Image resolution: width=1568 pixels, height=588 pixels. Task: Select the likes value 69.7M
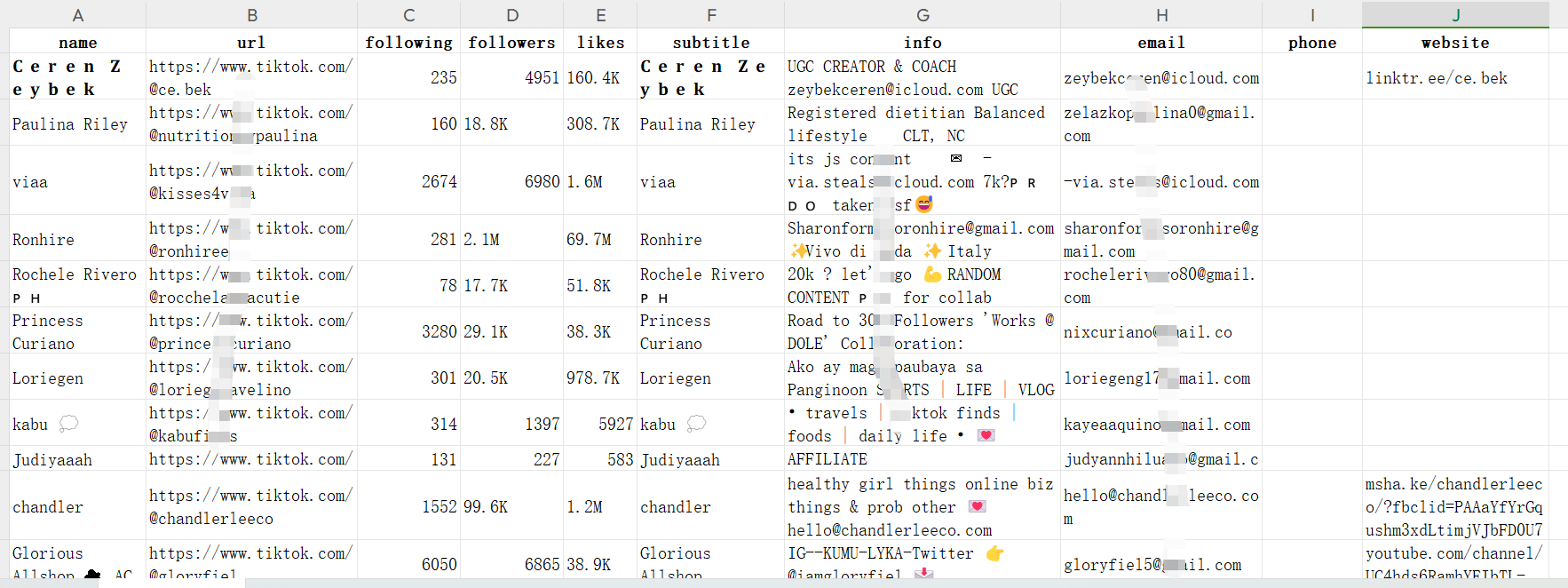[x=601, y=239]
